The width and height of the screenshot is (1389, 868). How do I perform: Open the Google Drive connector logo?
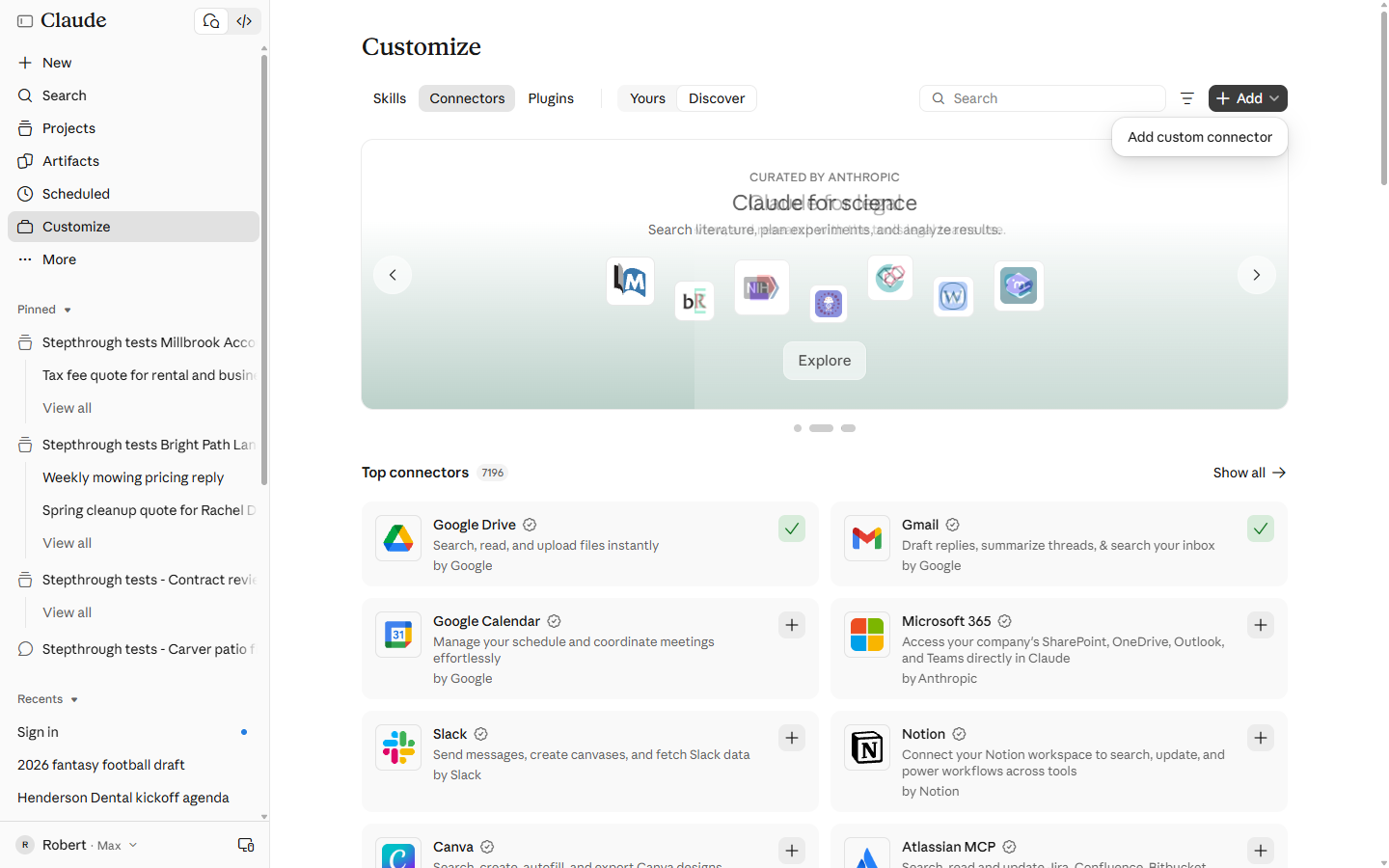pos(398,538)
